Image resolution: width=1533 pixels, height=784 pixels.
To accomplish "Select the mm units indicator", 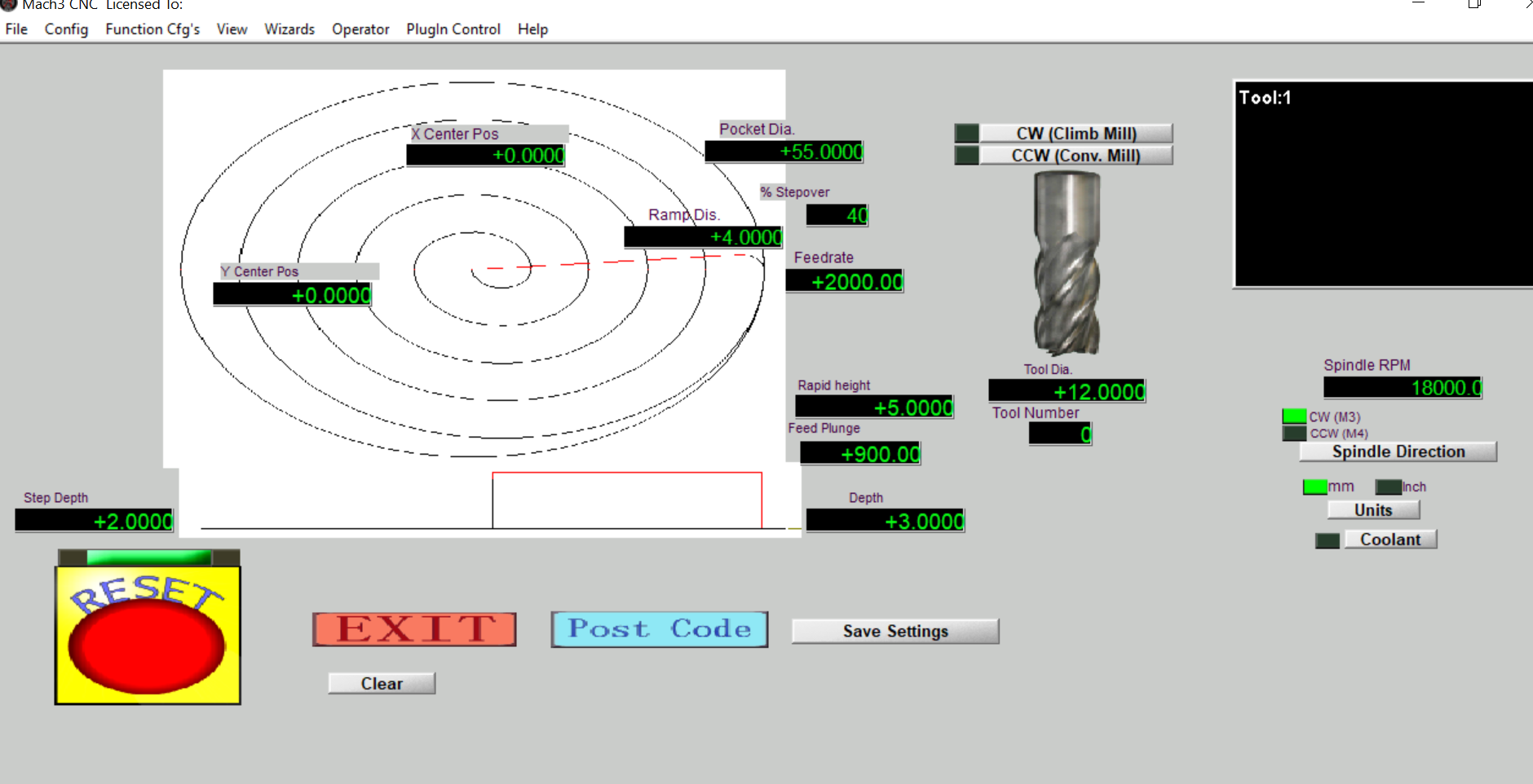I will click(x=1314, y=487).
